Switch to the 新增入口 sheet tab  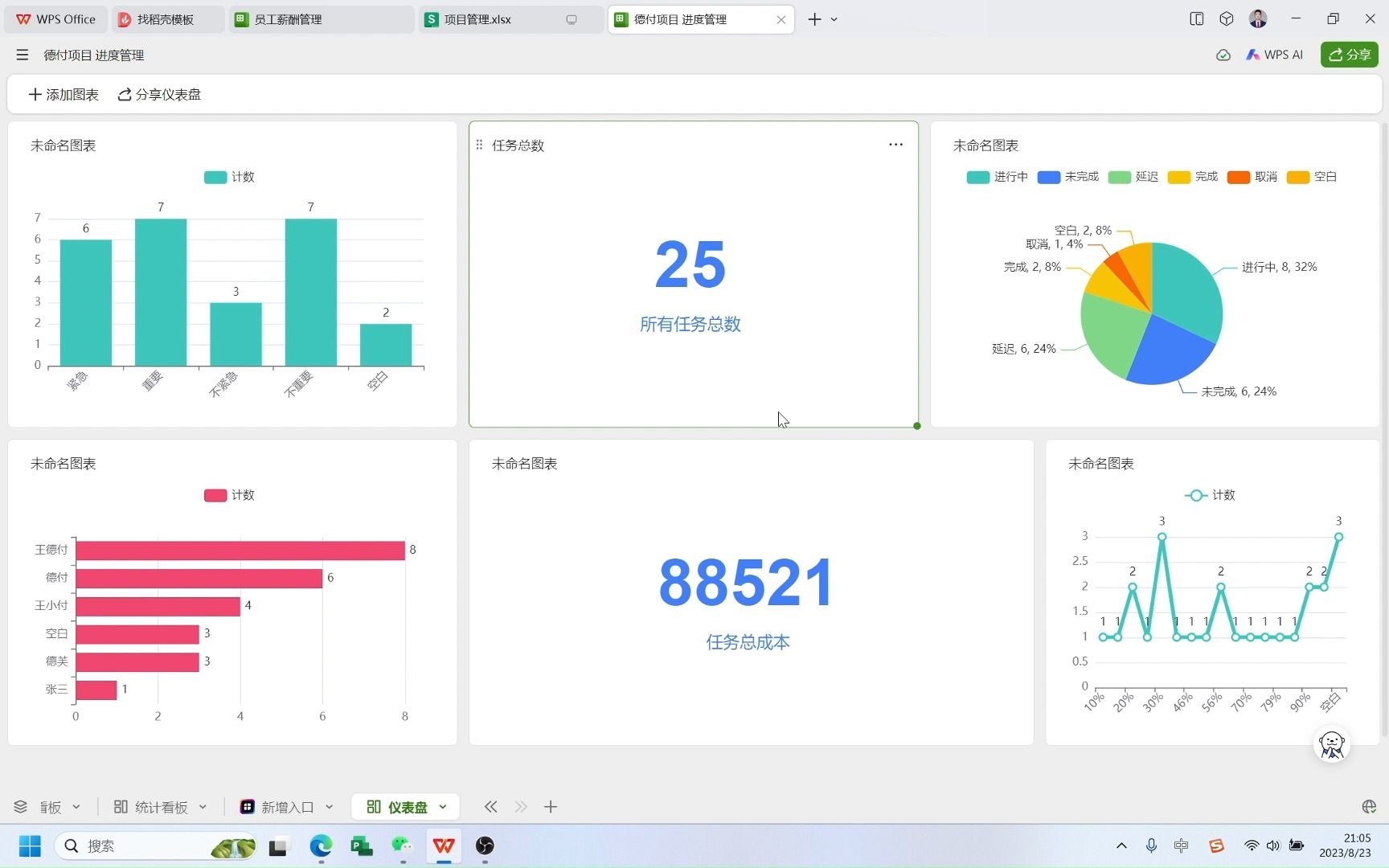[277, 807]
